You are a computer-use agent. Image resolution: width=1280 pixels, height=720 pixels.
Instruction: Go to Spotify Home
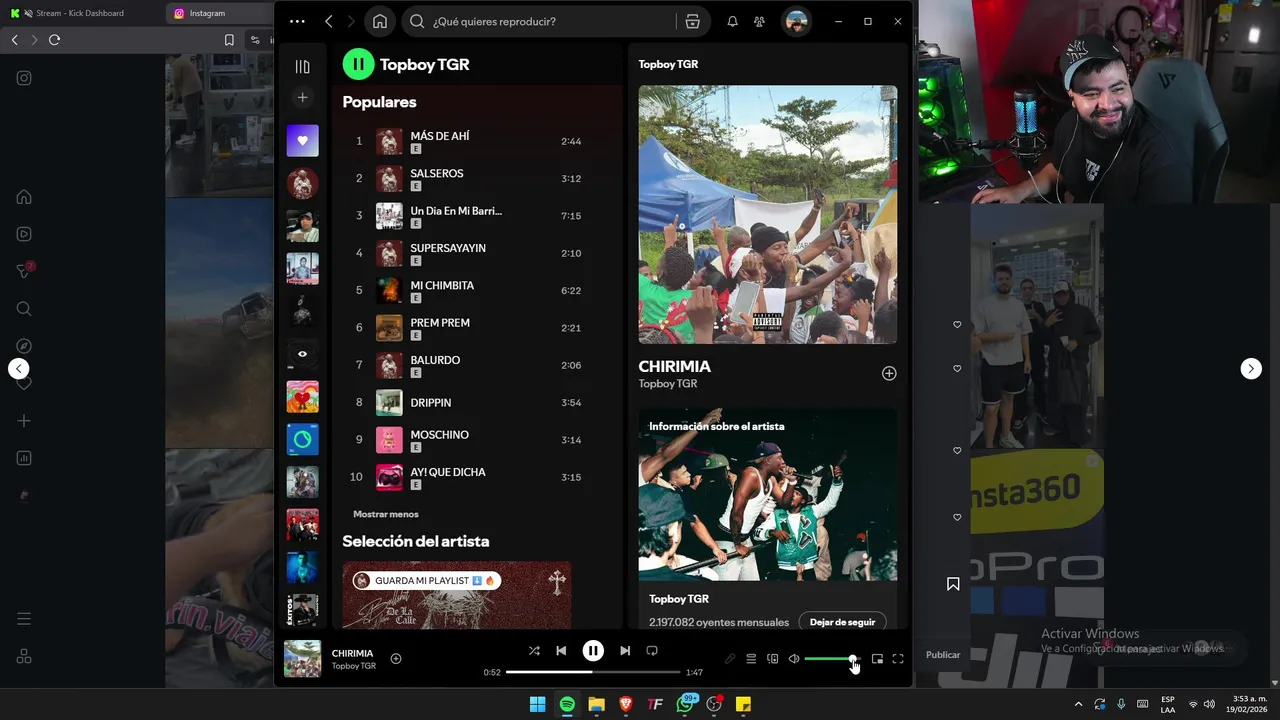[380, 21]
